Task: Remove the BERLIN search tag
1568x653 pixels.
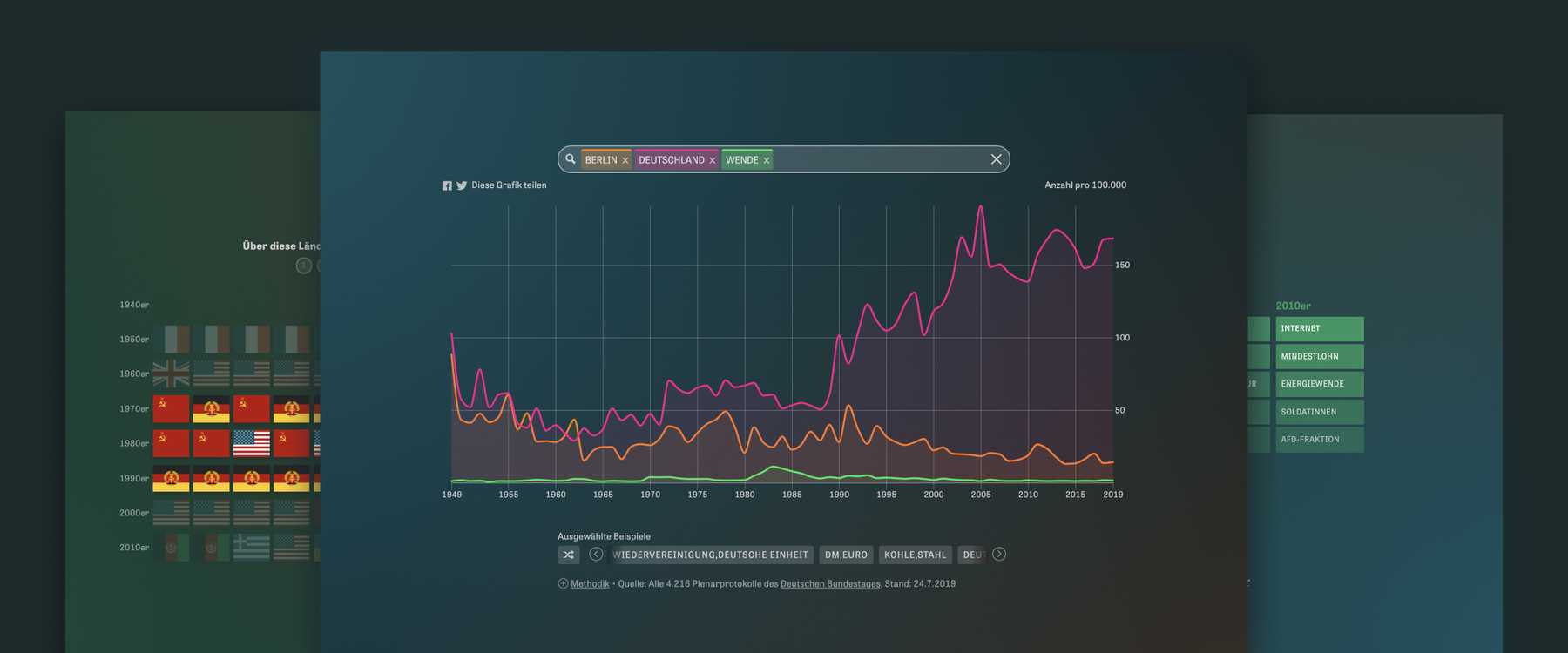Action: coord(625,160)
